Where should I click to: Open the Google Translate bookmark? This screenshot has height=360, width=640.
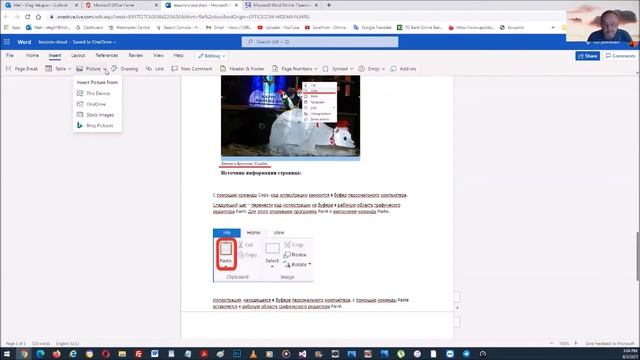372,27
